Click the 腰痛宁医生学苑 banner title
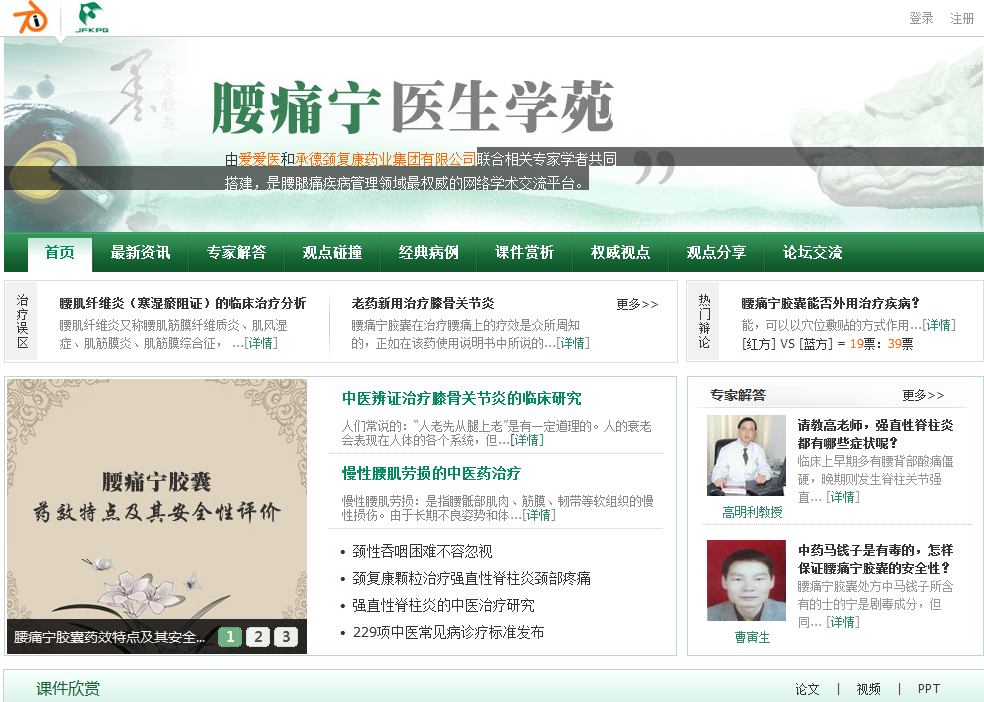 (413, 107)
